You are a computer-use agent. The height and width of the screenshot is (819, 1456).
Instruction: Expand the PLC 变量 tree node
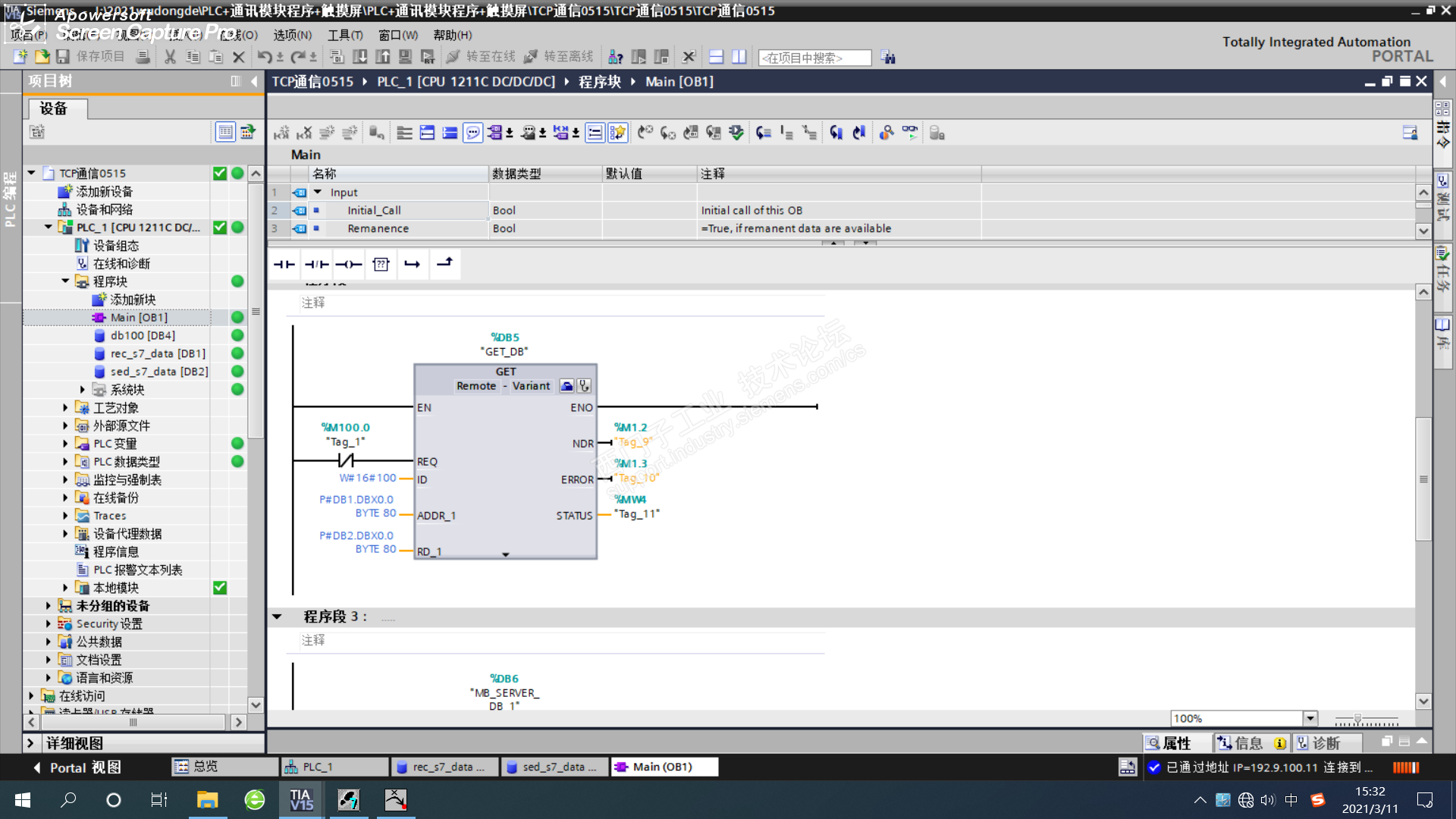tap(65, 444)
